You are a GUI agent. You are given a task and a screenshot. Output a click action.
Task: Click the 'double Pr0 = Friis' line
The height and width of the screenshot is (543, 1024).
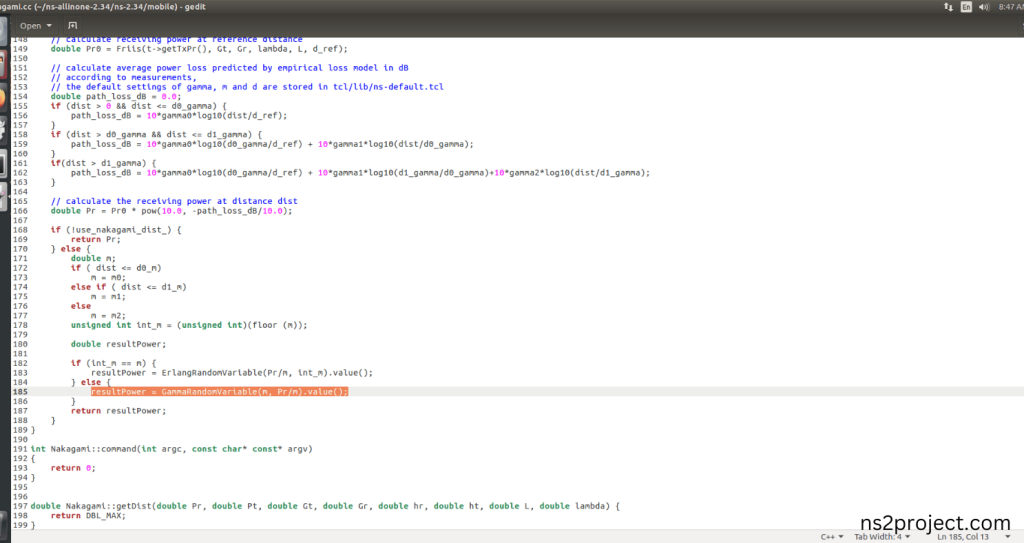point(199,49)
